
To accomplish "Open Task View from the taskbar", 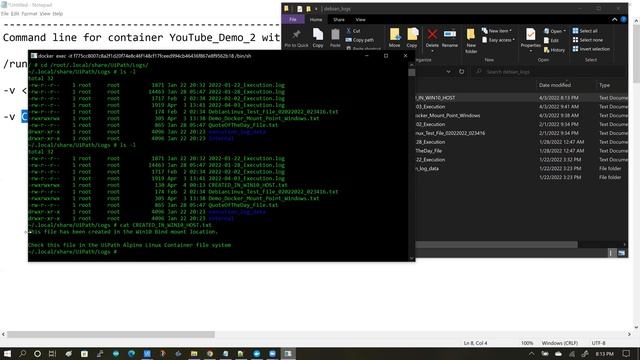I will pyautogui.click(x=52, y=353).
